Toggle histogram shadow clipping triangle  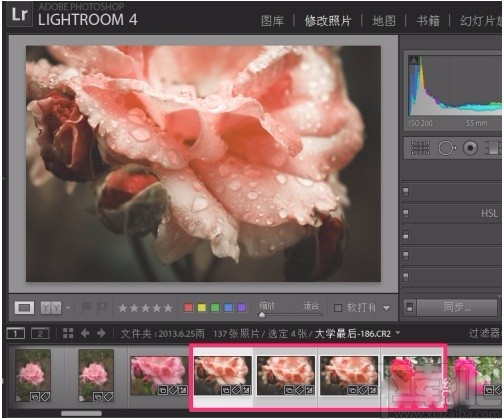pos(414,60)
